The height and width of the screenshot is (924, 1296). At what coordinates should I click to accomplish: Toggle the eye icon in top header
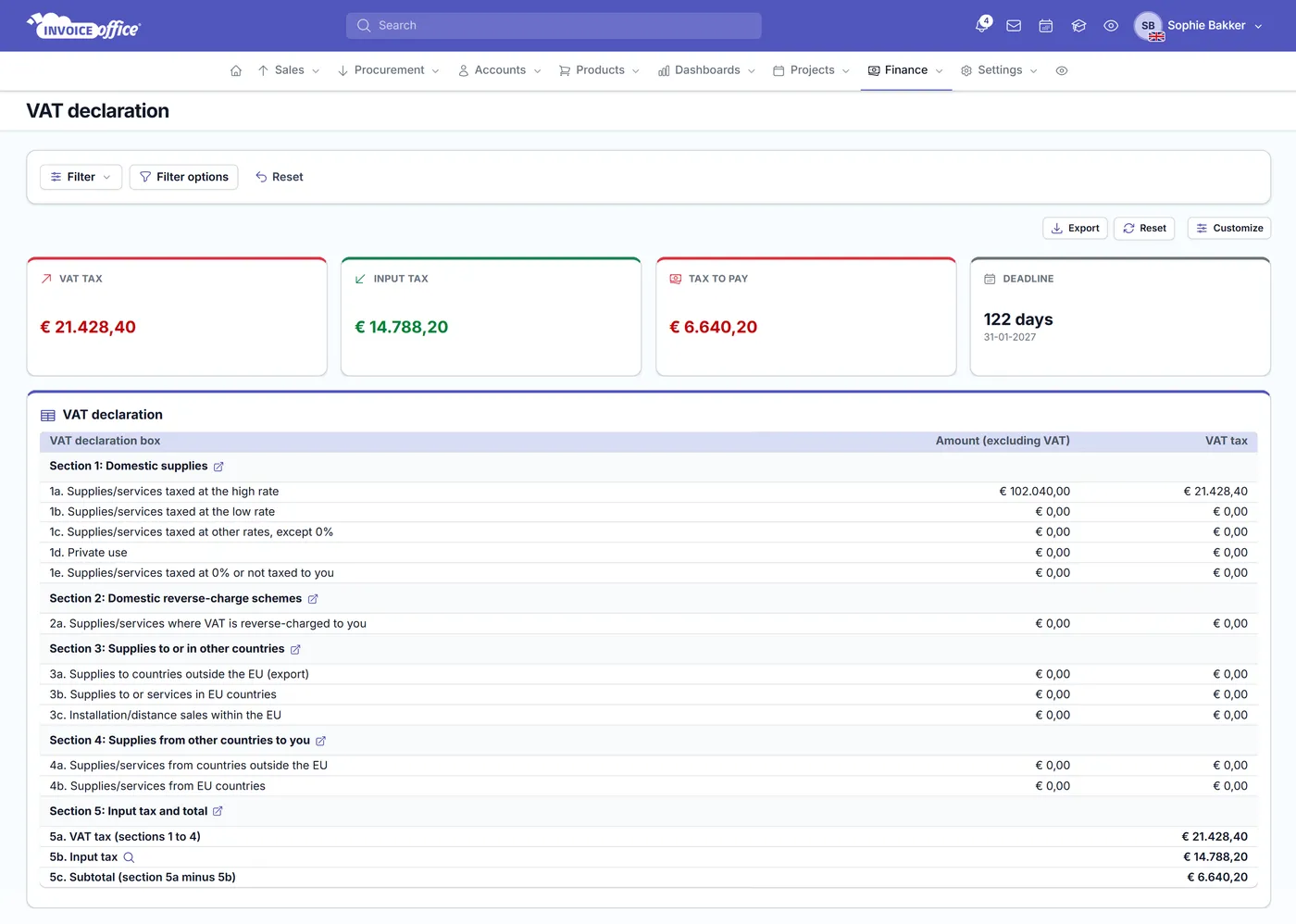1111,26
